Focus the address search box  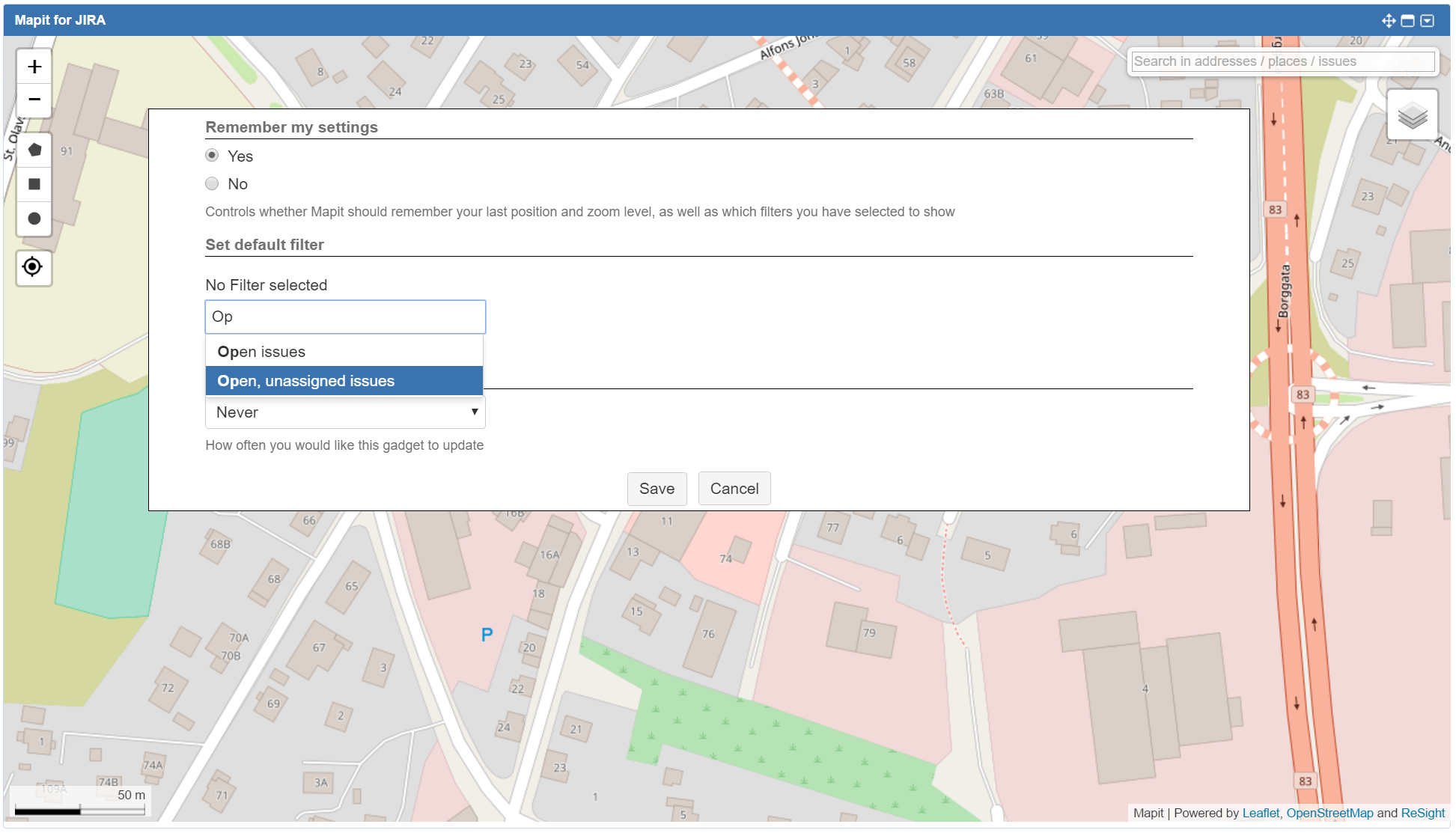tap(1282, 61)
